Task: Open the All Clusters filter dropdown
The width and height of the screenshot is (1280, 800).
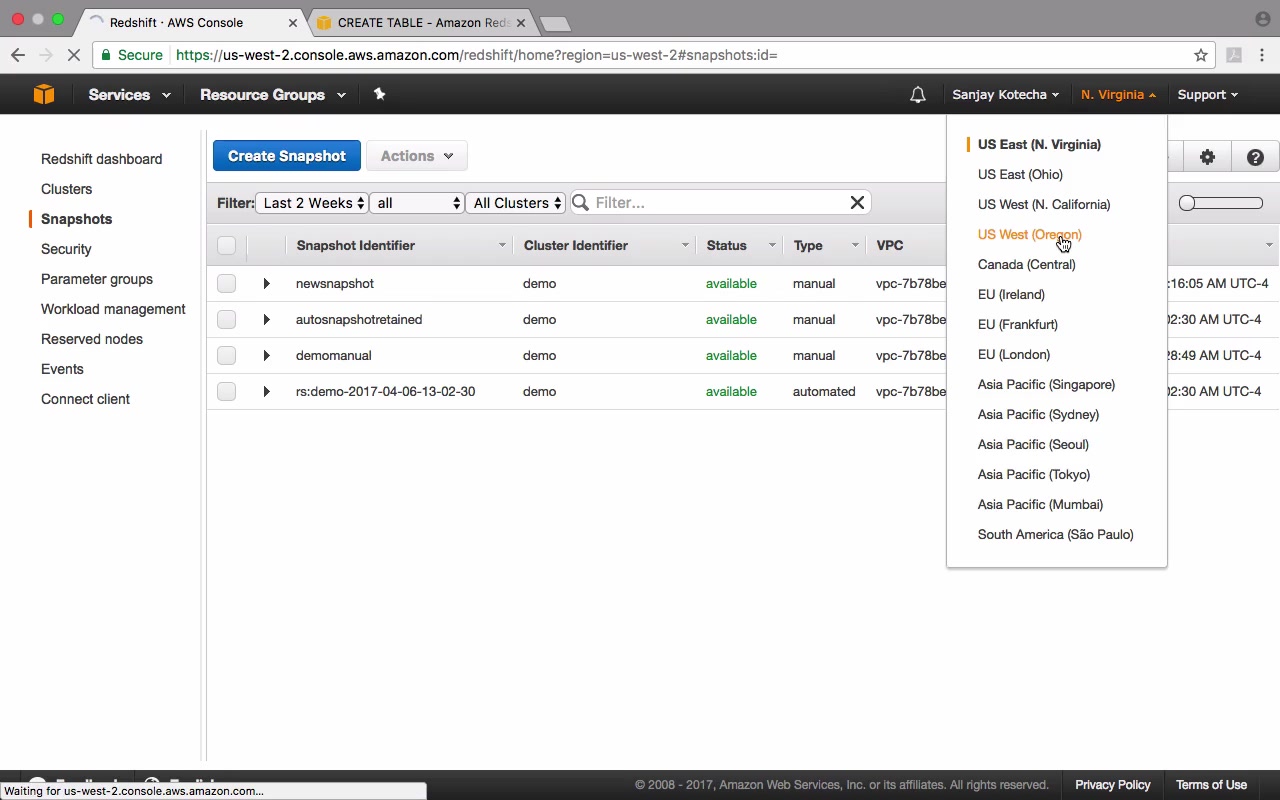Action: pos(516,203)
